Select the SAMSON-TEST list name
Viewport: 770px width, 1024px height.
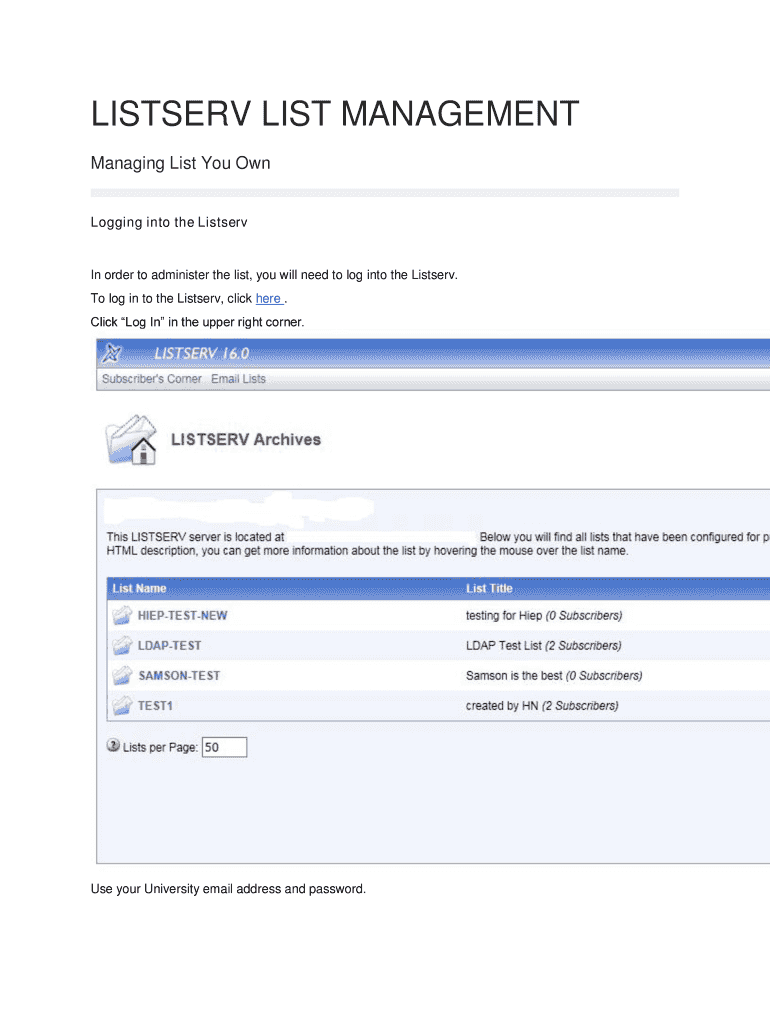pos(179,675)
